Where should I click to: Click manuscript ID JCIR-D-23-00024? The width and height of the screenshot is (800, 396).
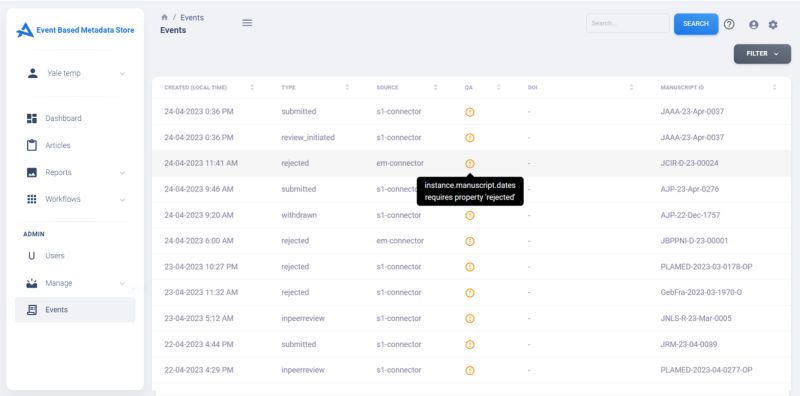click(689, 163)
